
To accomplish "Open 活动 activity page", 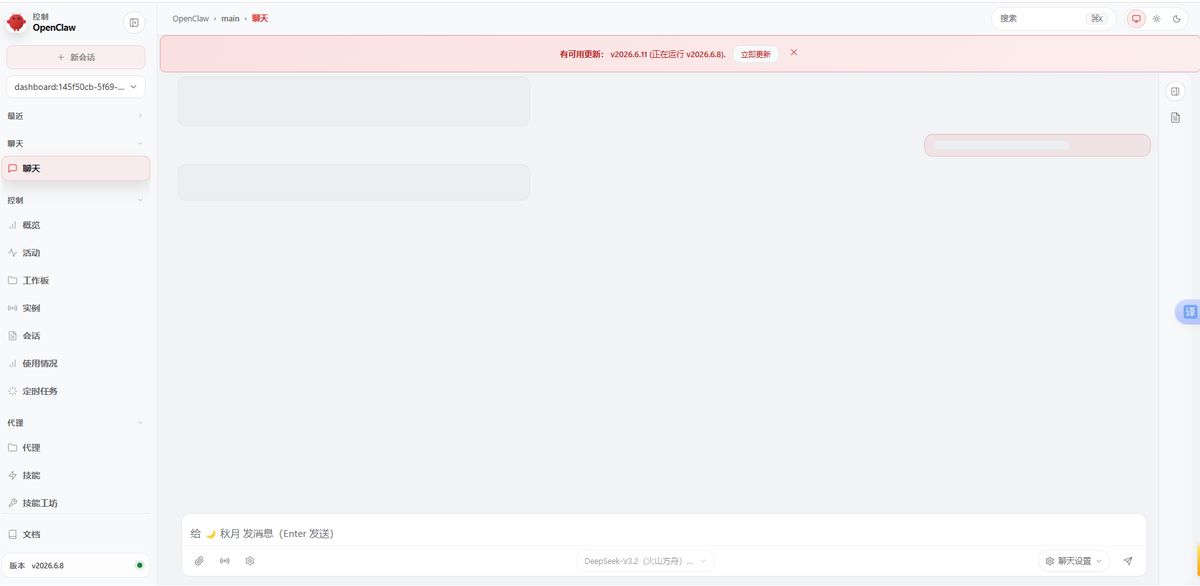I will pyautogui.click(x=76, y=253).
